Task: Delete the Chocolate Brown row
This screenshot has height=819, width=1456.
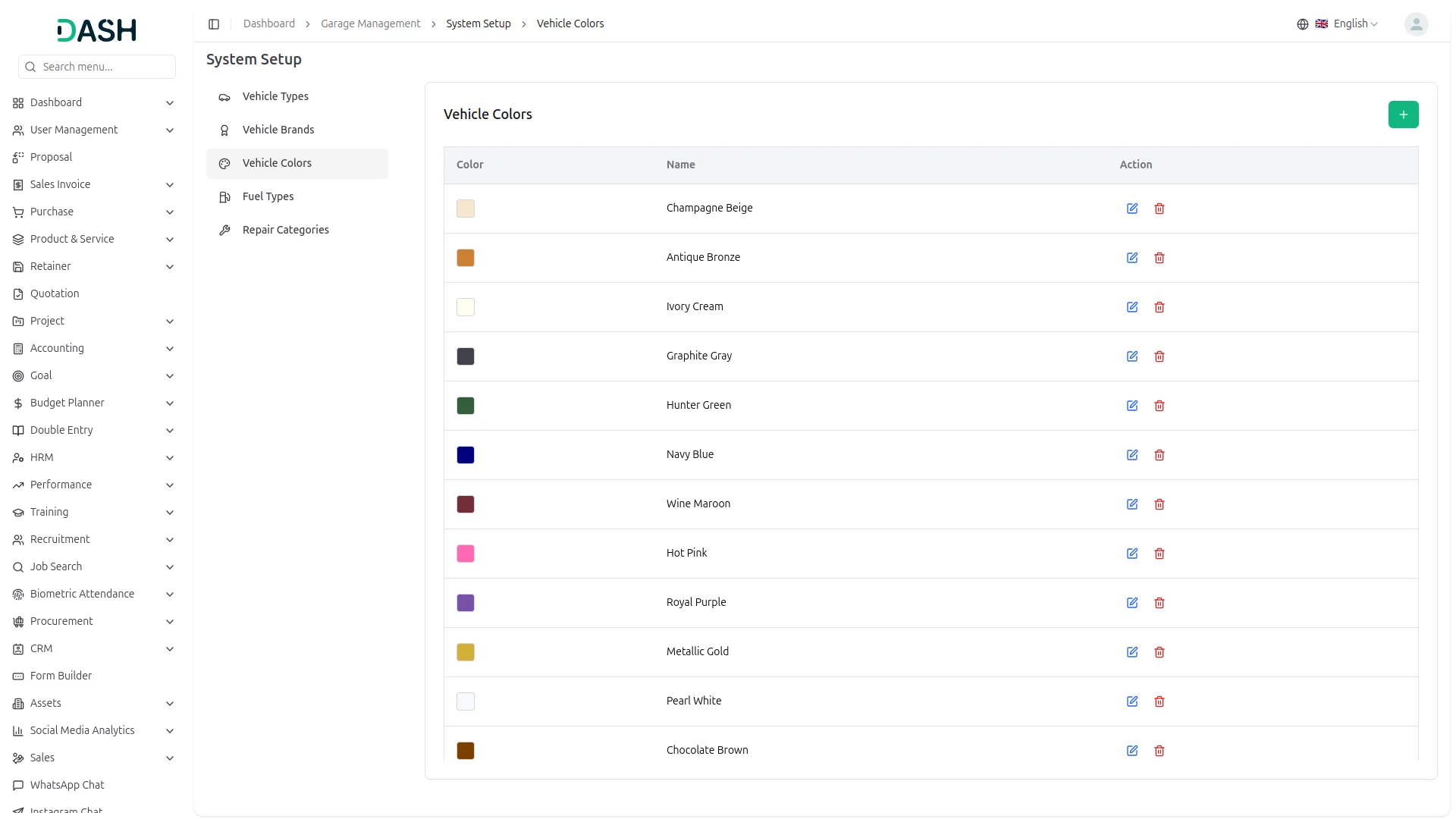Action: point(1159,751)
